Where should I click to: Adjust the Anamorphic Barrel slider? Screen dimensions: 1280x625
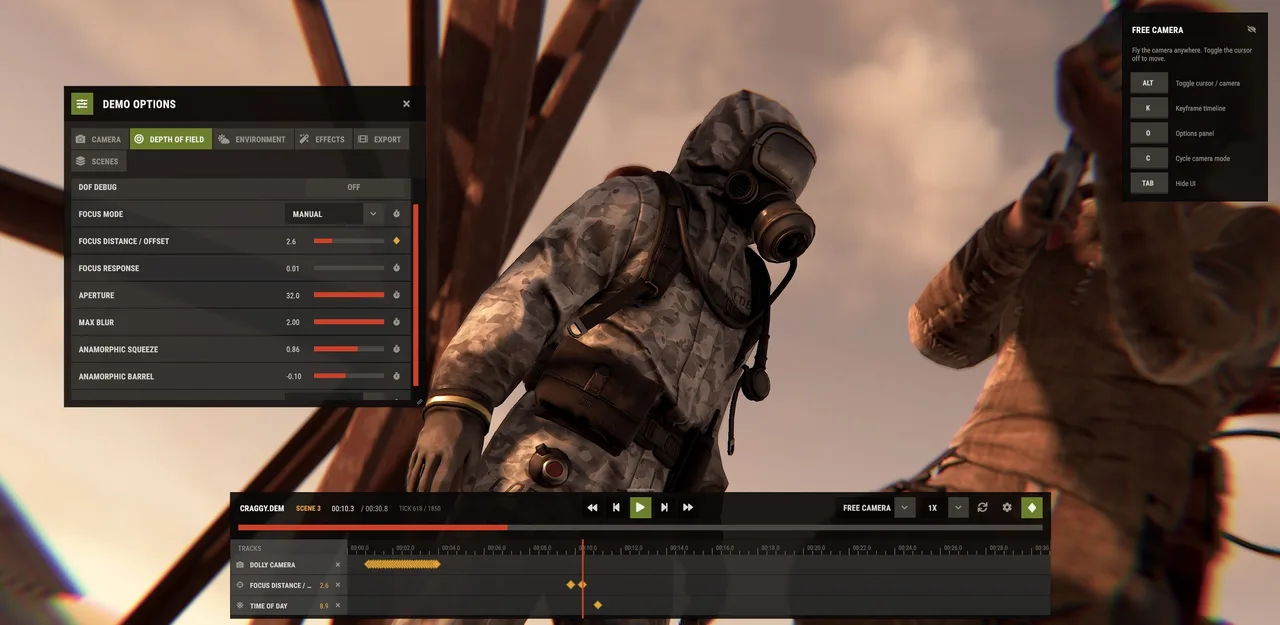(349, 376)
